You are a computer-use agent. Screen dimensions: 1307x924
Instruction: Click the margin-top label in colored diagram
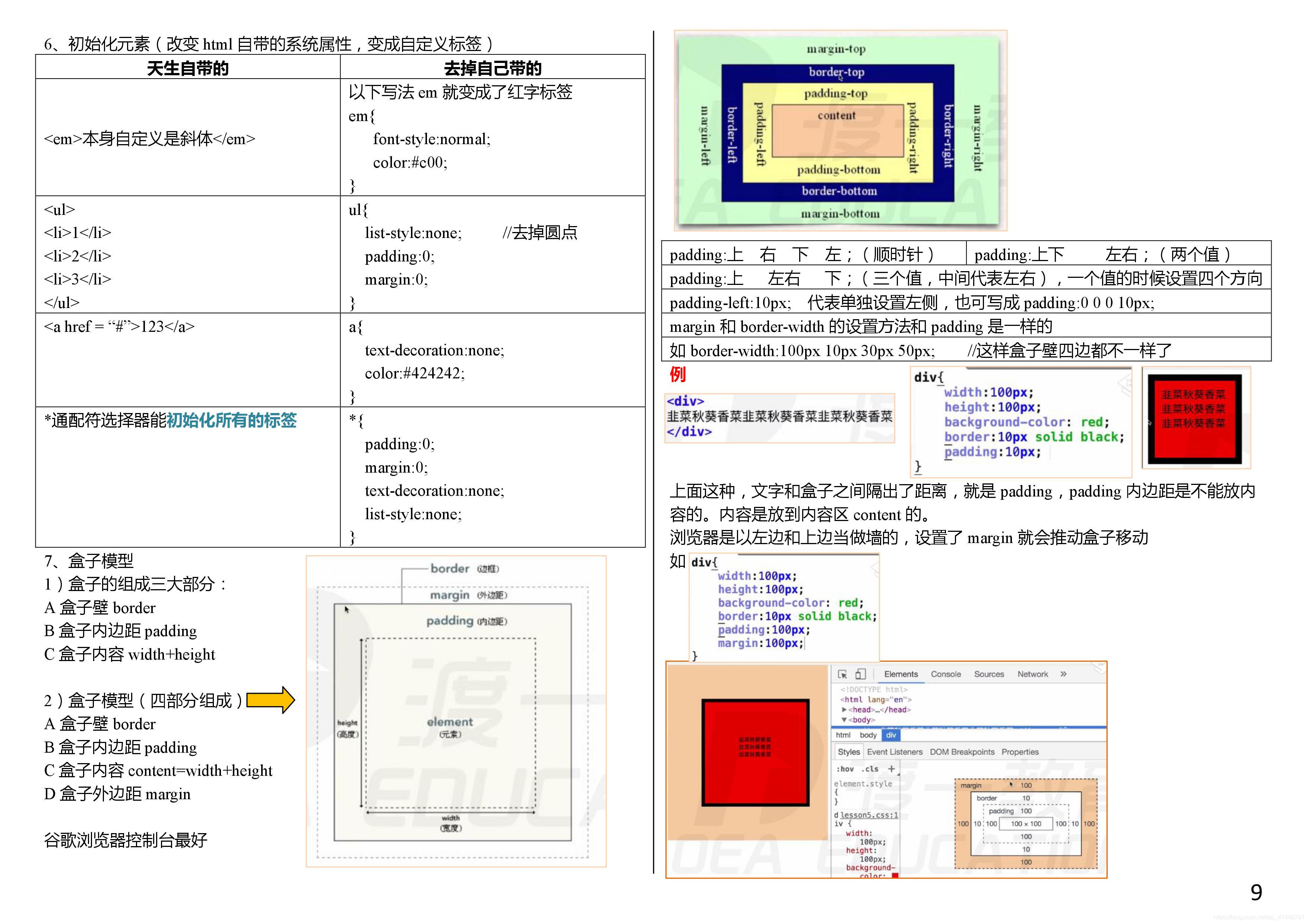point(836,49)
